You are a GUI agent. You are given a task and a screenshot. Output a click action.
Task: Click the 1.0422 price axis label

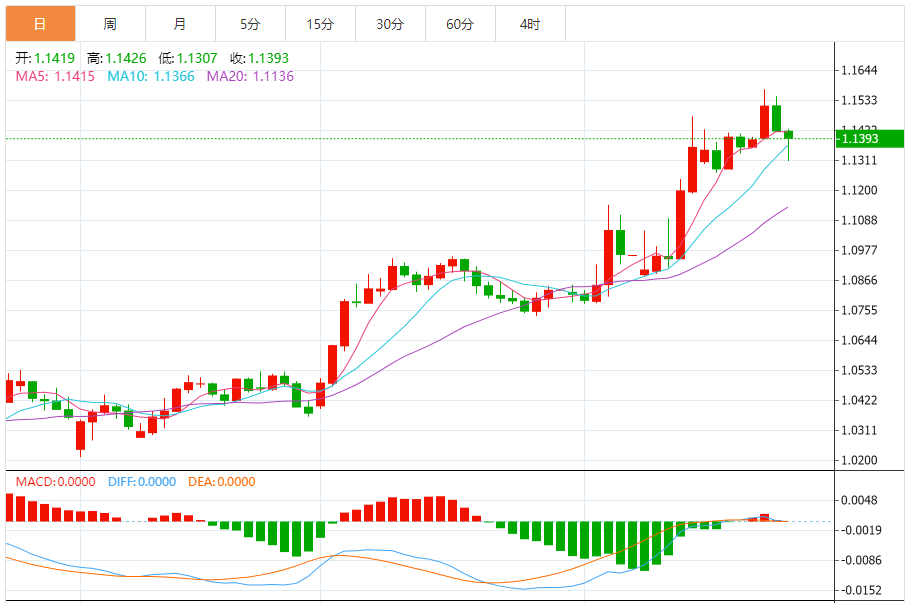859,400
